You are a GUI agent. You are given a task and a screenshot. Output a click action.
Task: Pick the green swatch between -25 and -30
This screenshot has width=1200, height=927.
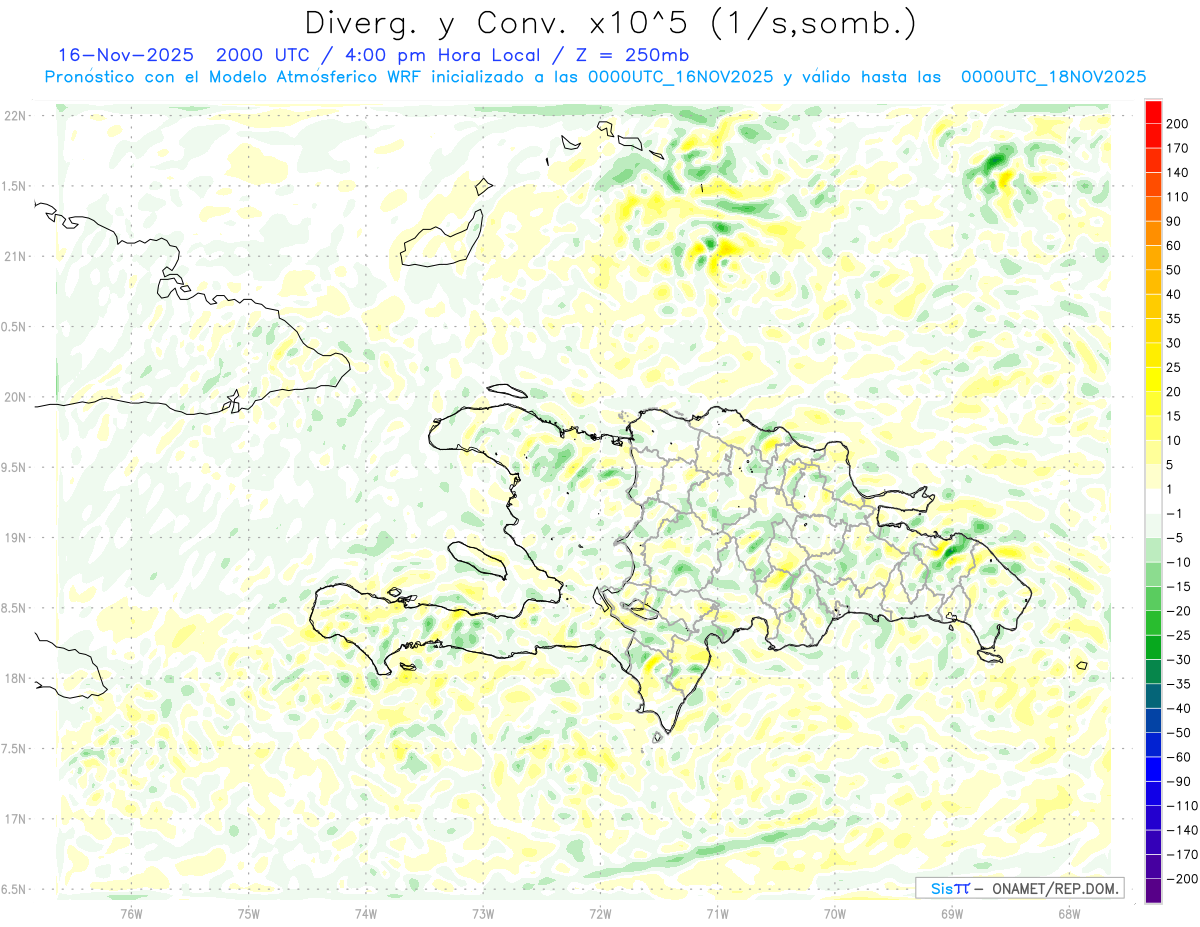coord(1154,649)
